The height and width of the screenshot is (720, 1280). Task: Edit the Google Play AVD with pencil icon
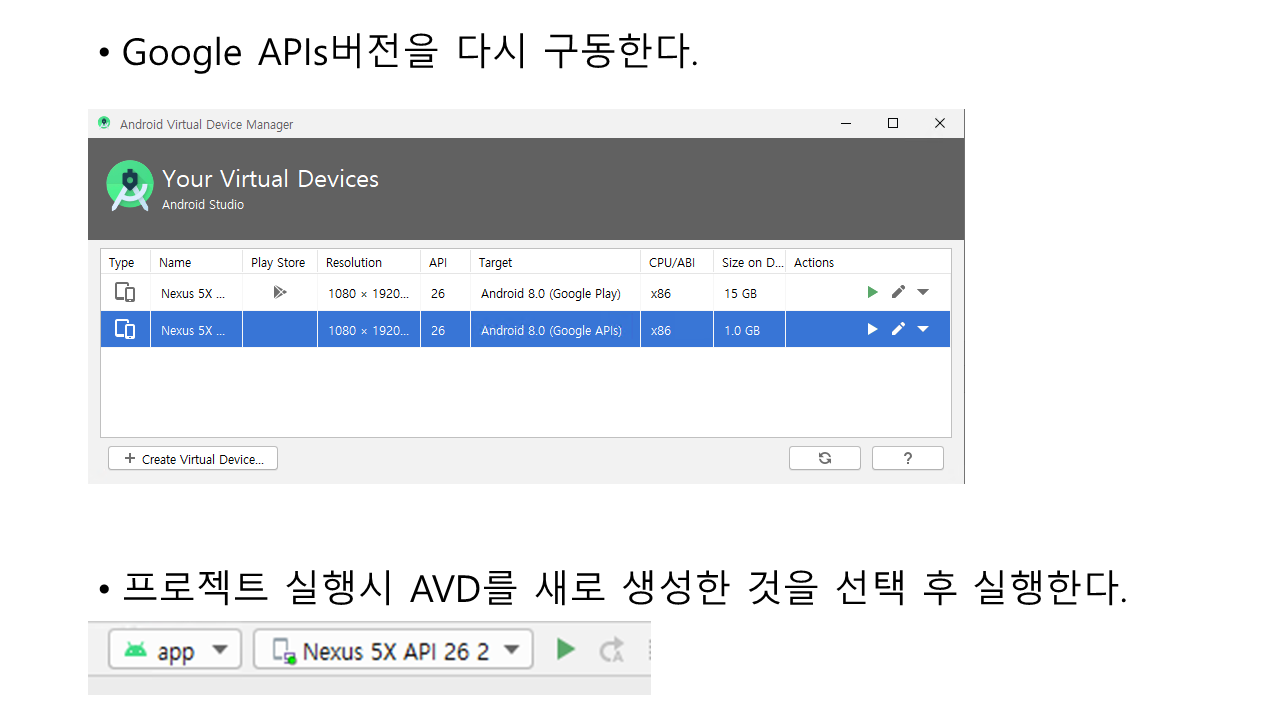(898, 292)
